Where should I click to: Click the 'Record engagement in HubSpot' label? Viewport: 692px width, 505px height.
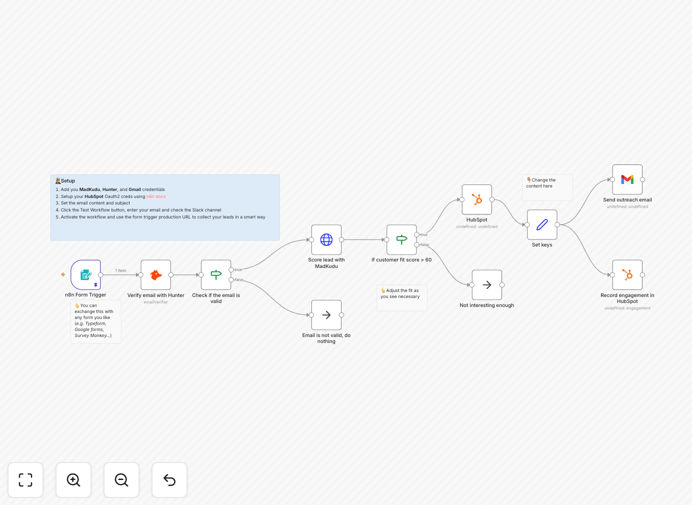click(627, 298)
